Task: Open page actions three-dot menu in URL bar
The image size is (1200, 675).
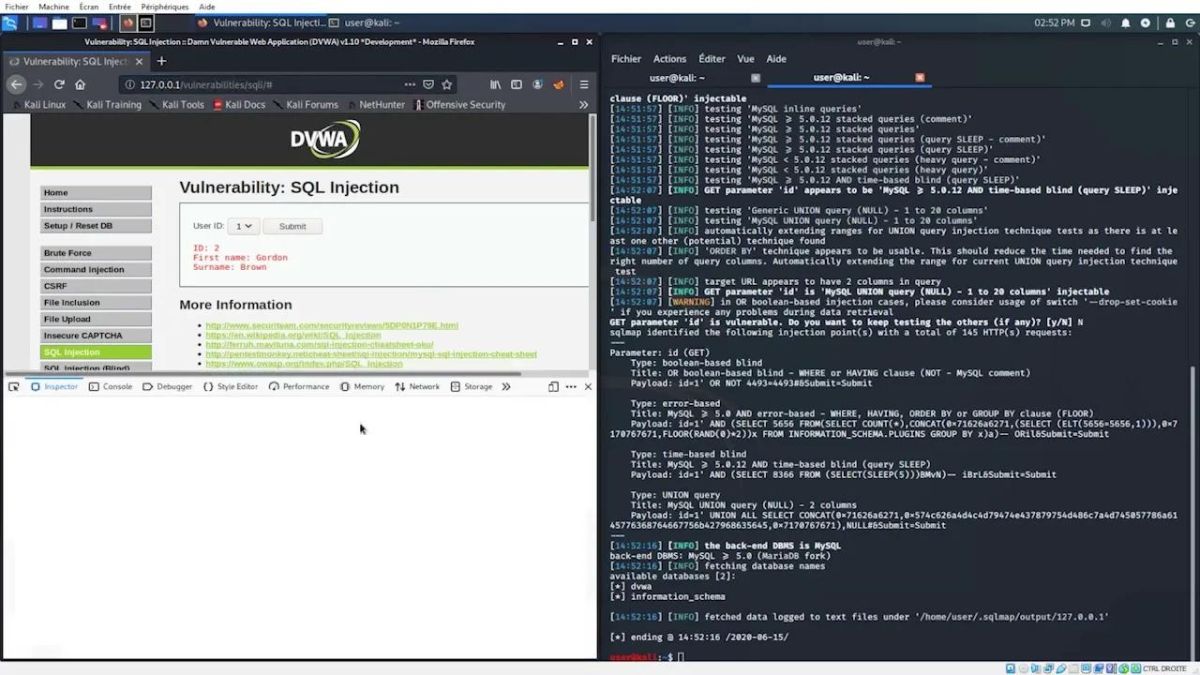Action: [410, 85]
